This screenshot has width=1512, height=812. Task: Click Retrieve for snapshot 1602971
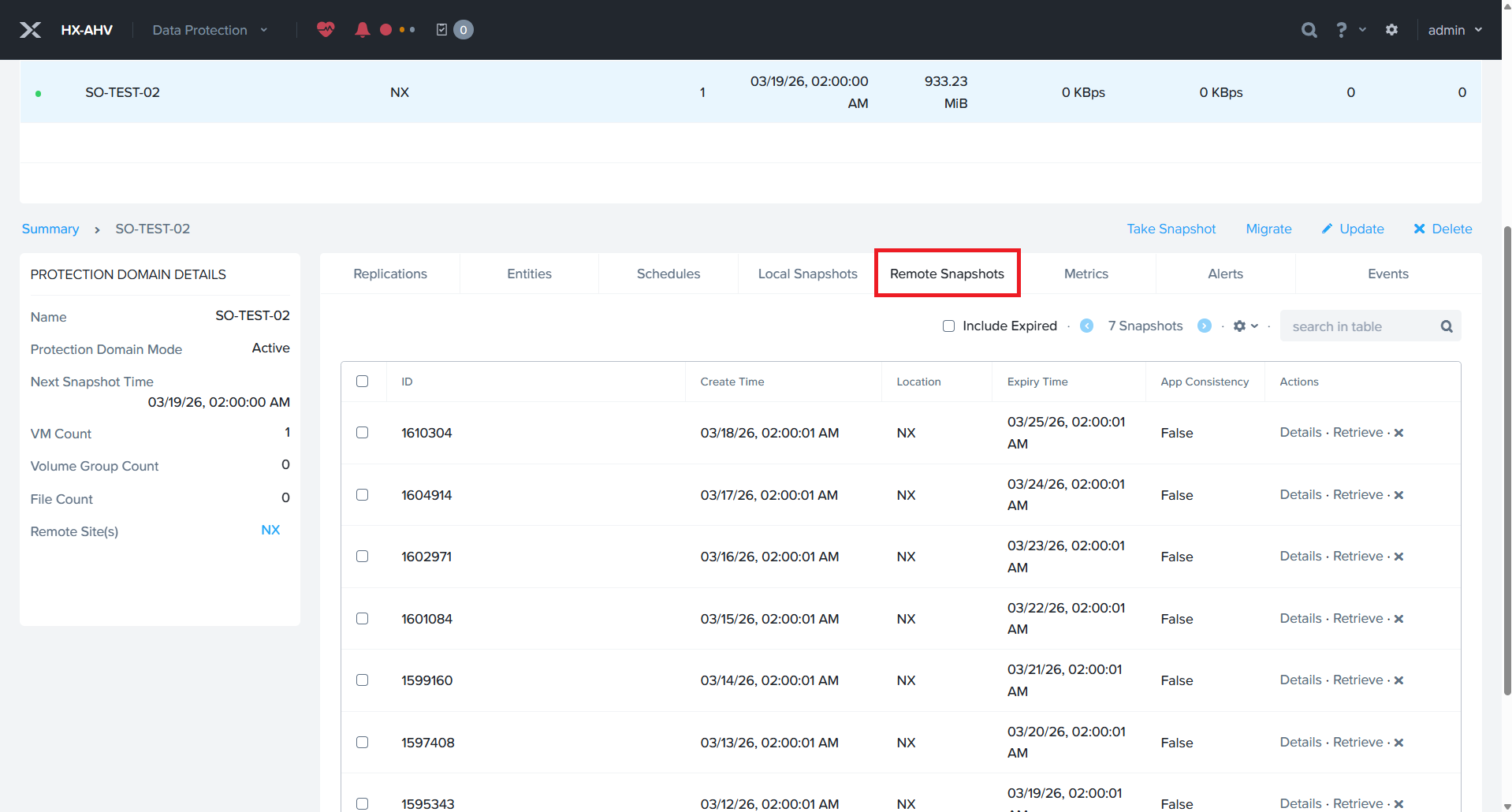point(1357,557)
